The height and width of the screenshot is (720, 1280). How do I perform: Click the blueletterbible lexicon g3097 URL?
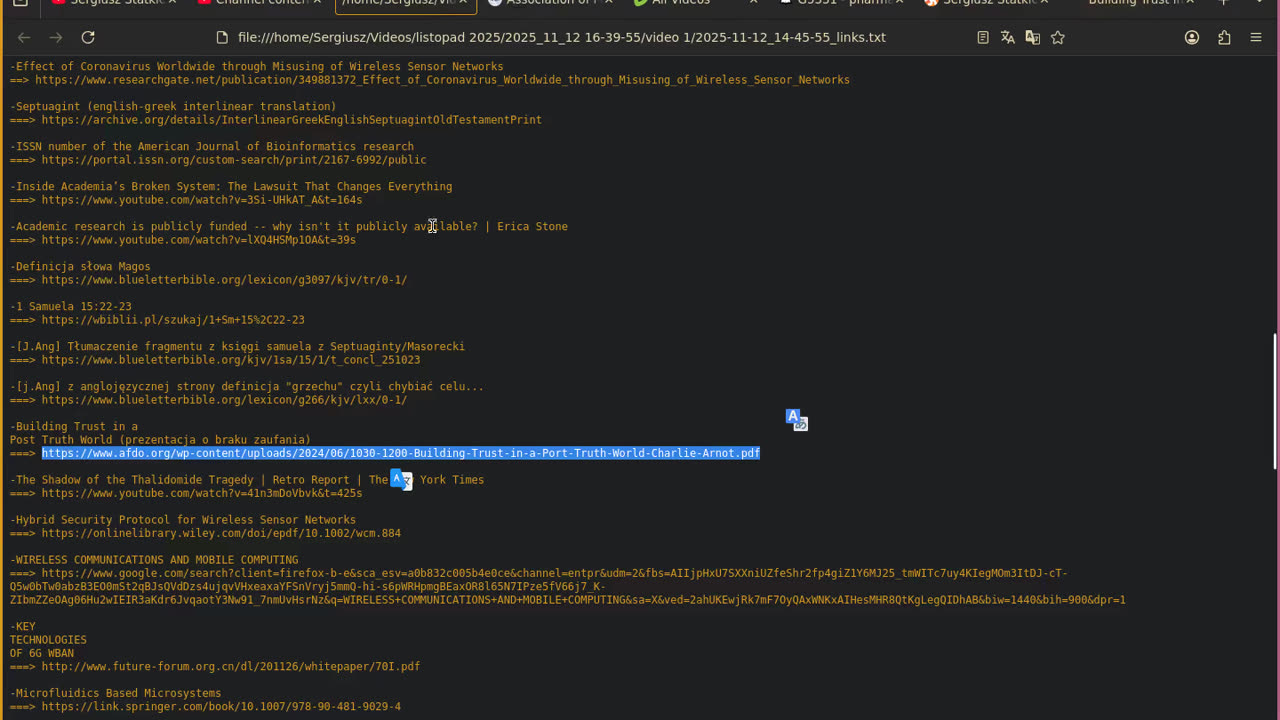(224, 280)
